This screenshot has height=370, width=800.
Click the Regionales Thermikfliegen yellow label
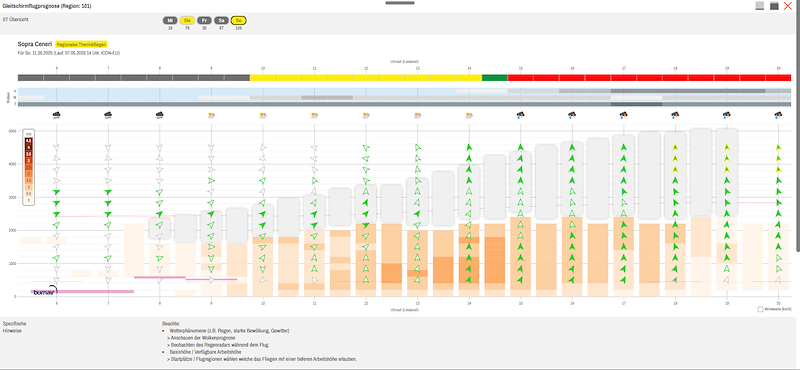pyautogui.click(x=81, y=44)
